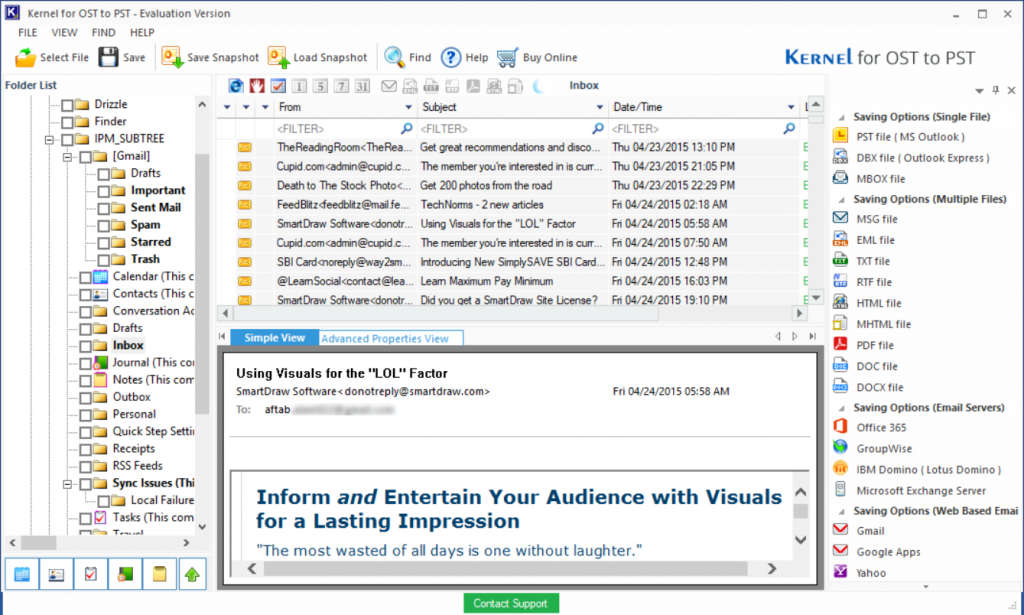Select Office 365 as email server destination
Viewport: 1024px width, 615px height.
tap(886, 427)
